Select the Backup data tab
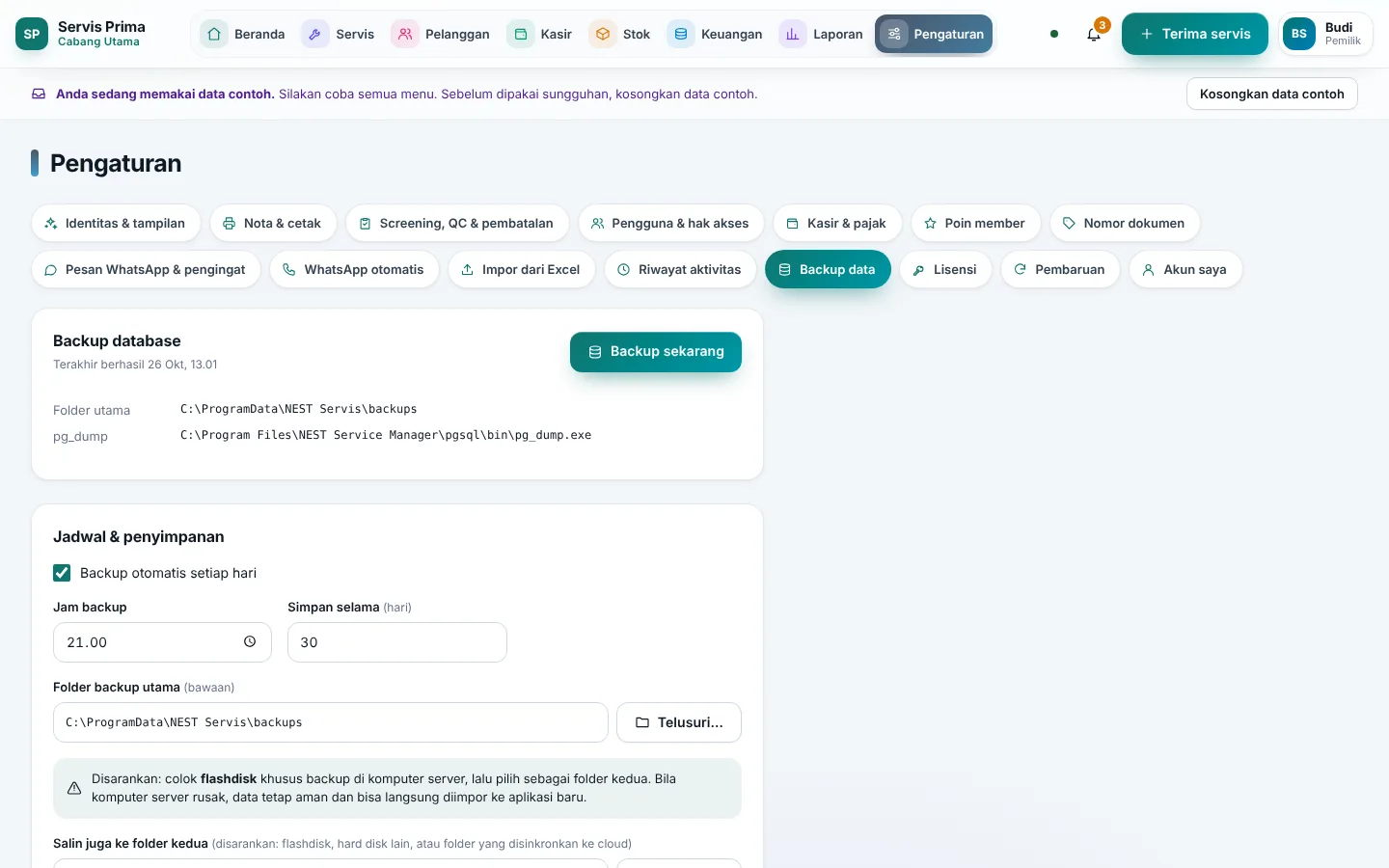1389x868 pixels. (828, 270)
